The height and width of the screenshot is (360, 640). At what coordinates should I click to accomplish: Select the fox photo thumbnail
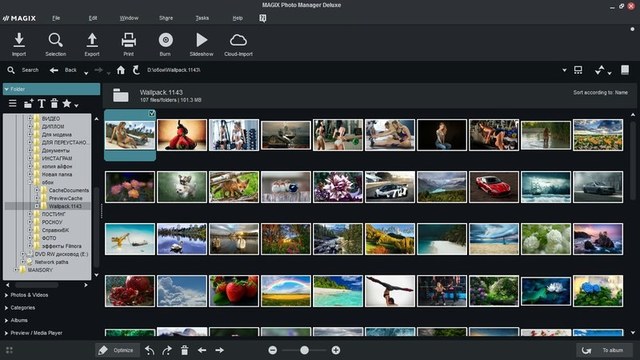pyautogui.click(x=234, y=187)
